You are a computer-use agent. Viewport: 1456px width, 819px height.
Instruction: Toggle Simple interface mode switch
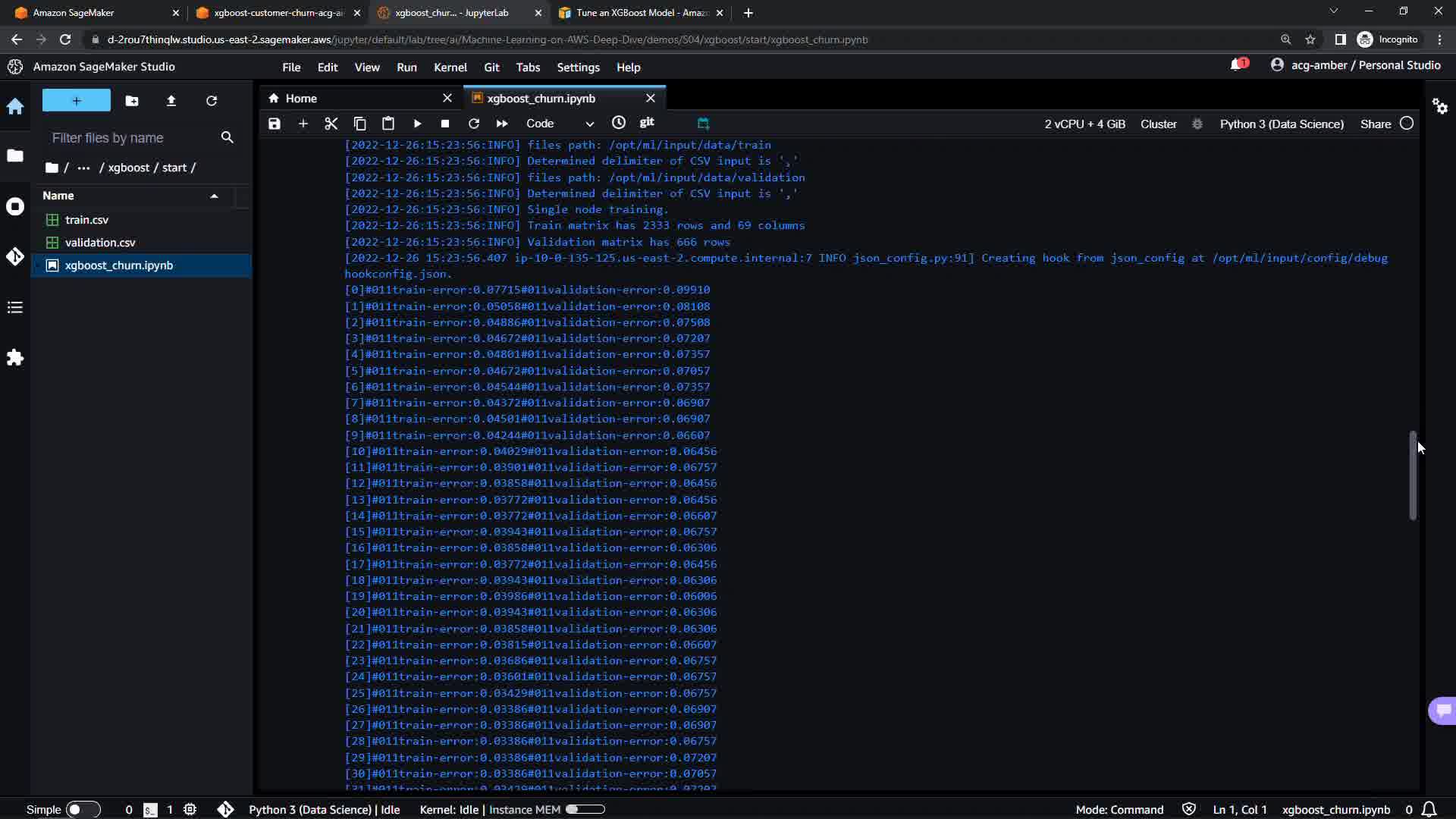coord(83,809)
